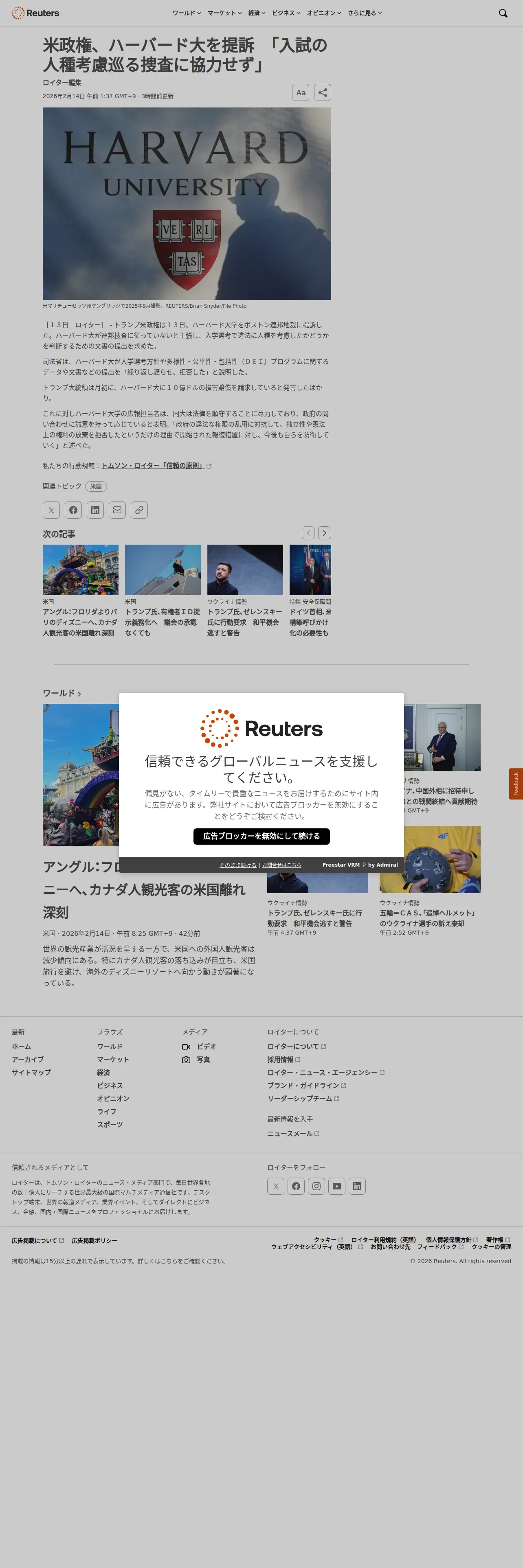Screen dimensions: 523x1568
Task: Open the search icon in header
Action: (x=503, y=13)
